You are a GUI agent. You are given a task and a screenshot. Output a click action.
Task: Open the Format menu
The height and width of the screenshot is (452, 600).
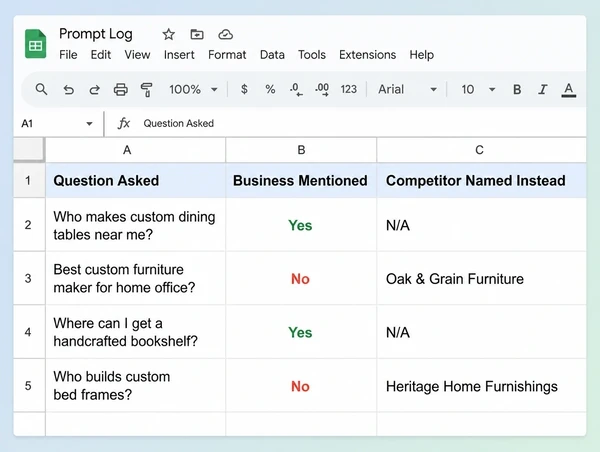pyautogui.click(x=227, y=55)
